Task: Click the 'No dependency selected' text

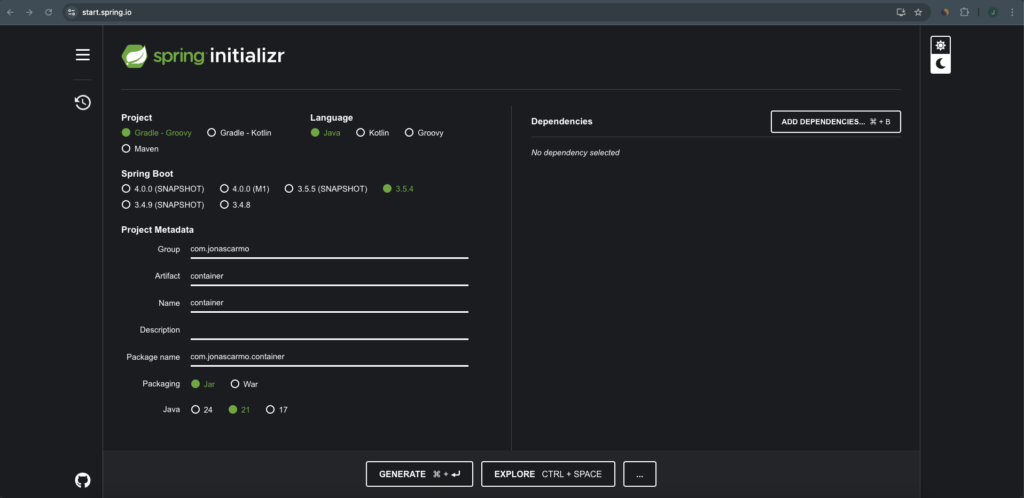Action: (x=575, y=153)
